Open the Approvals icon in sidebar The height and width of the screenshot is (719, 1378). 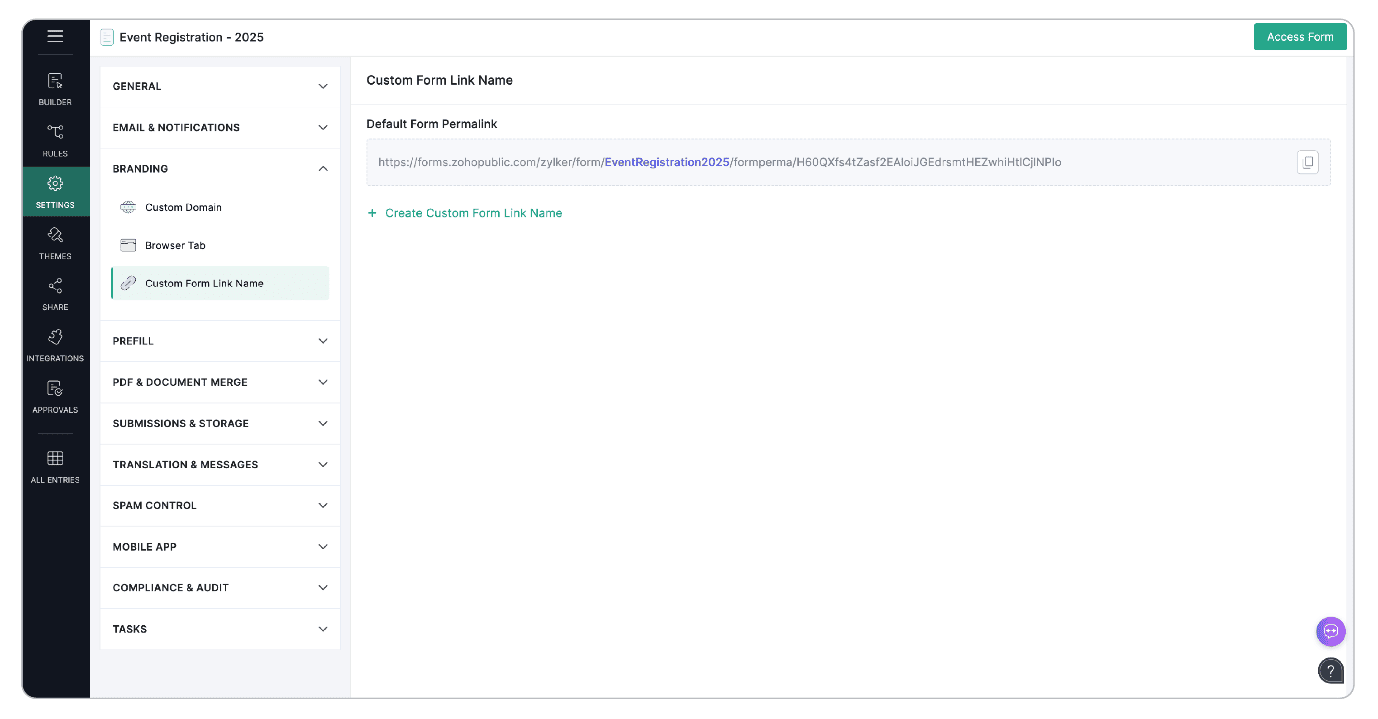[x=55, y=388]
